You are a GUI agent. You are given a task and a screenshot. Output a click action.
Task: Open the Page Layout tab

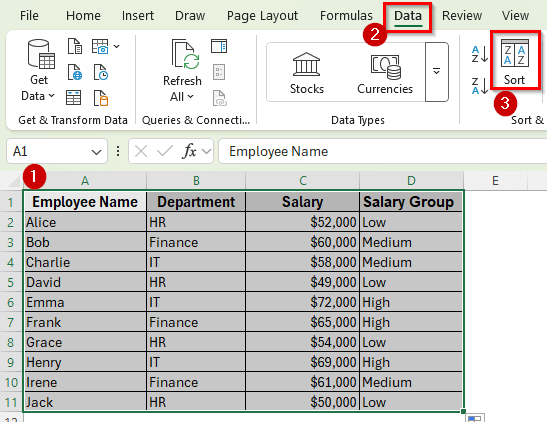[262, 16]
